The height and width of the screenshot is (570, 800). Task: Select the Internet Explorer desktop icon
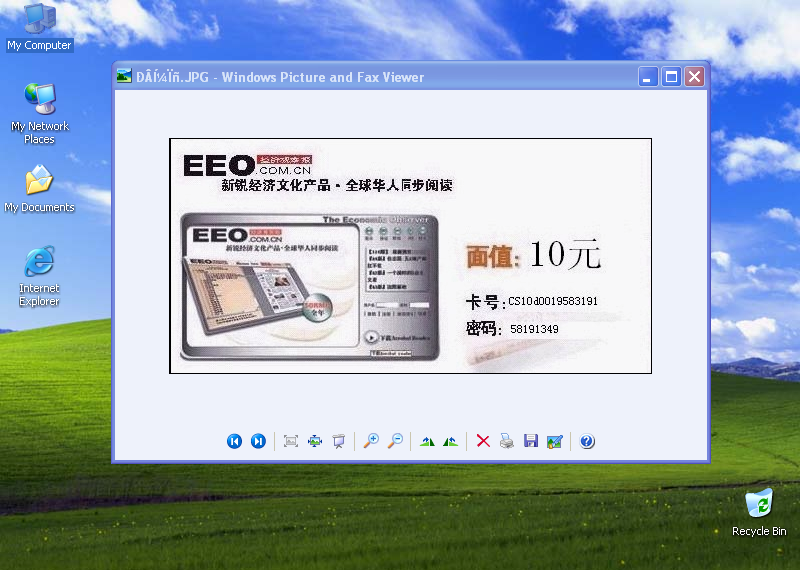tap(39, 276)
